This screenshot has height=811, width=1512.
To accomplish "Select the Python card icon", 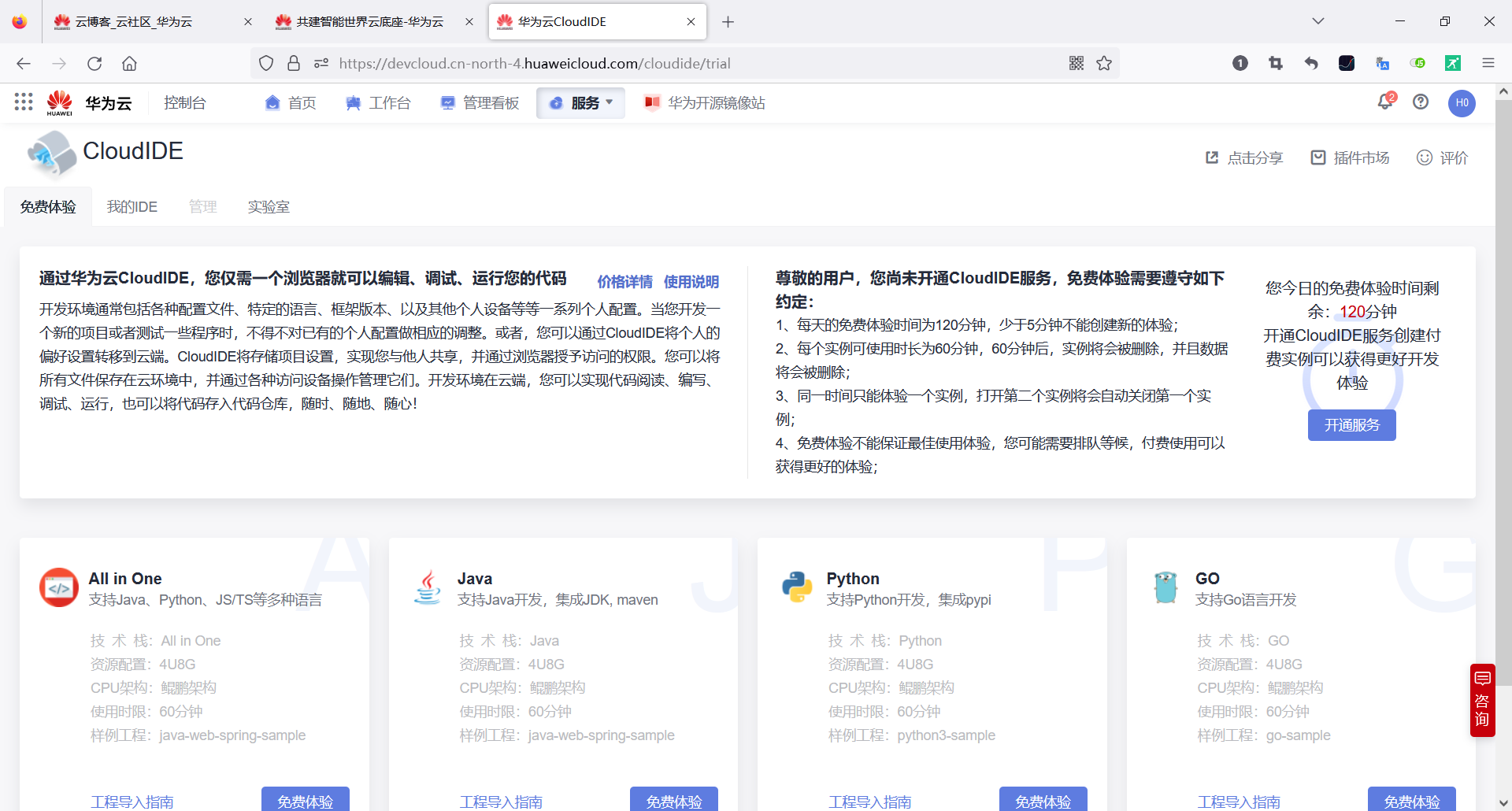I will (x=797, y=587).
